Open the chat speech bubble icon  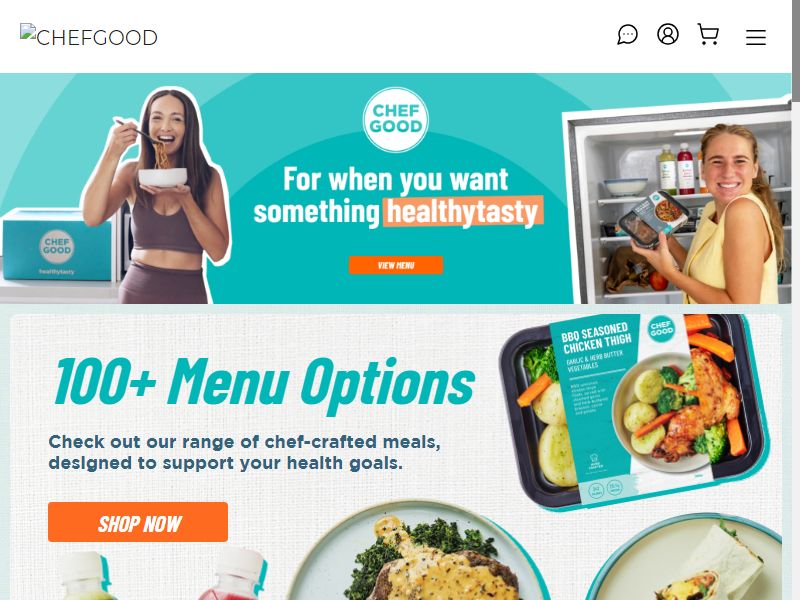pos(627,35)
